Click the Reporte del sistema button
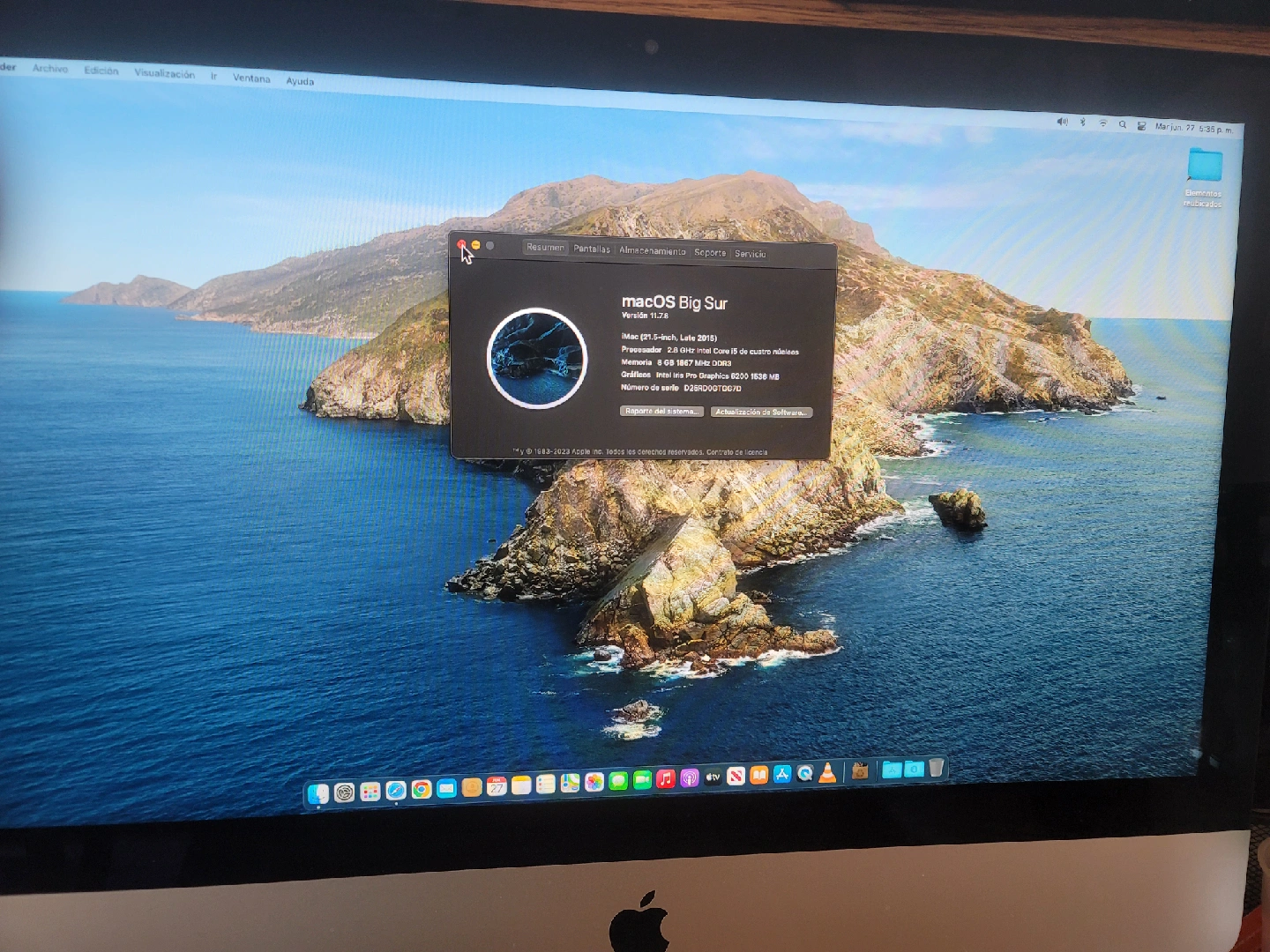 click(661, 412)
